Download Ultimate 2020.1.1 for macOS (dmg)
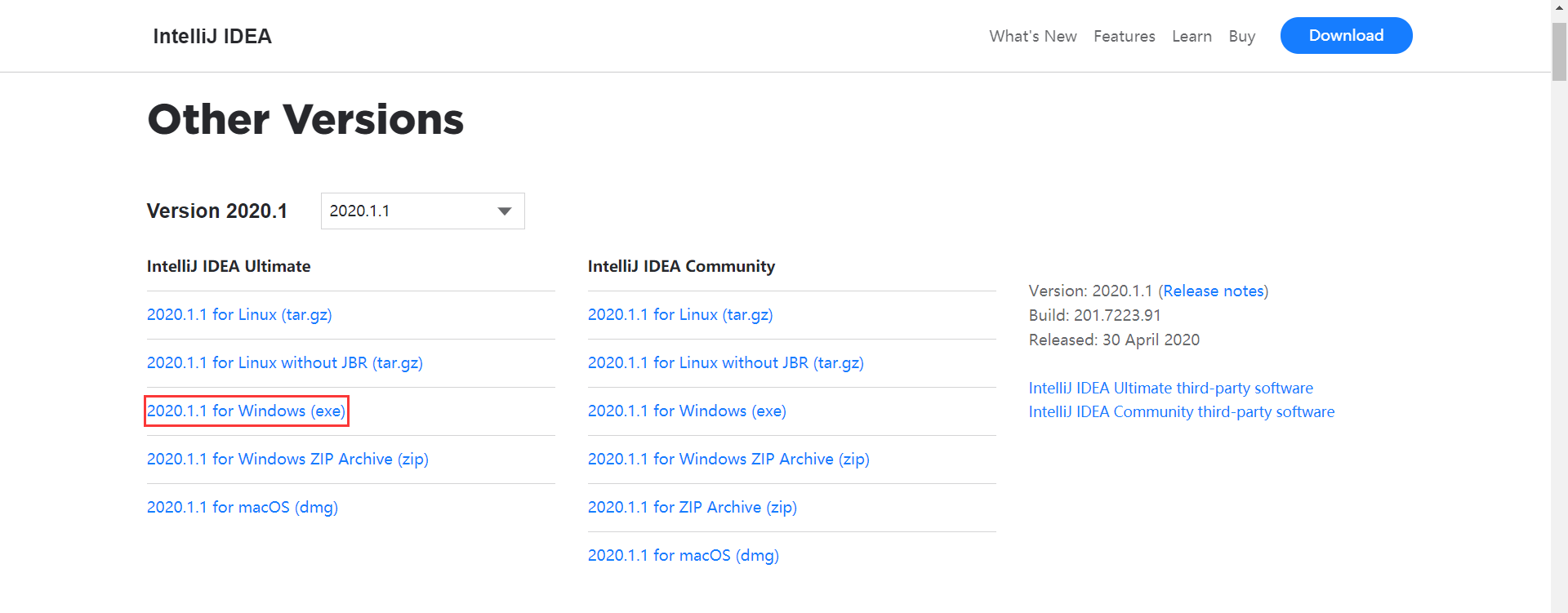This screenshot has height=613, width=1568. tap(243, 507)
